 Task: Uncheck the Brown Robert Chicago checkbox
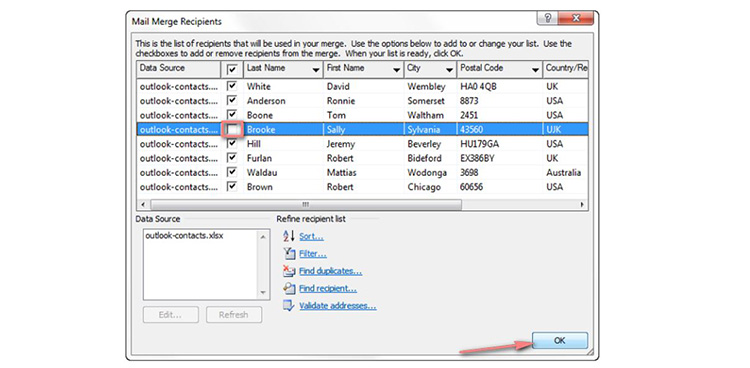point(232,187)
